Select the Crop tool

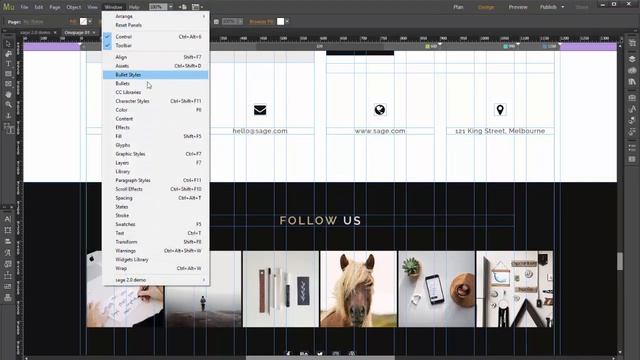coord(8,54)
